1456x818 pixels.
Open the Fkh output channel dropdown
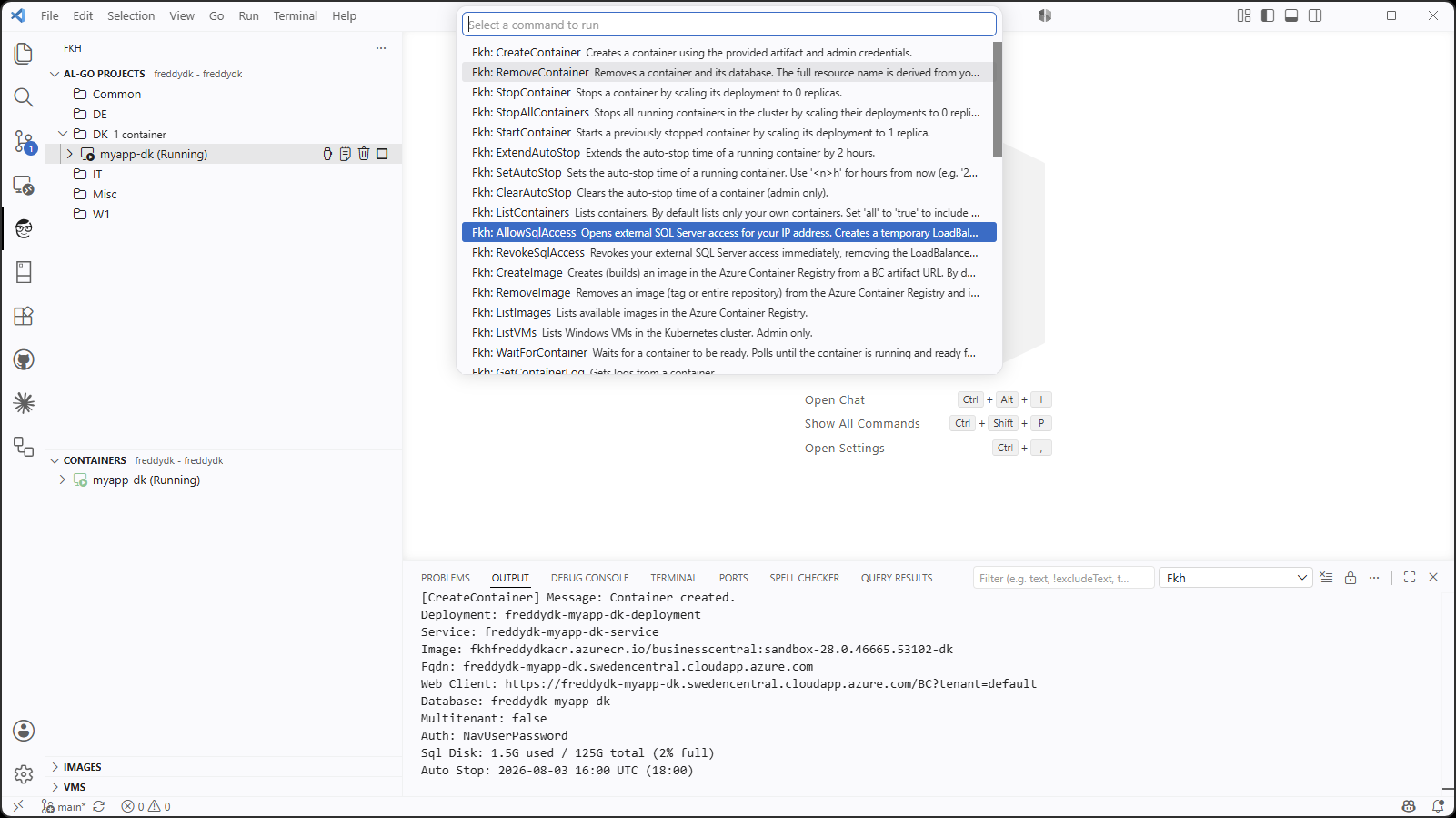[x=1236, y=578]
